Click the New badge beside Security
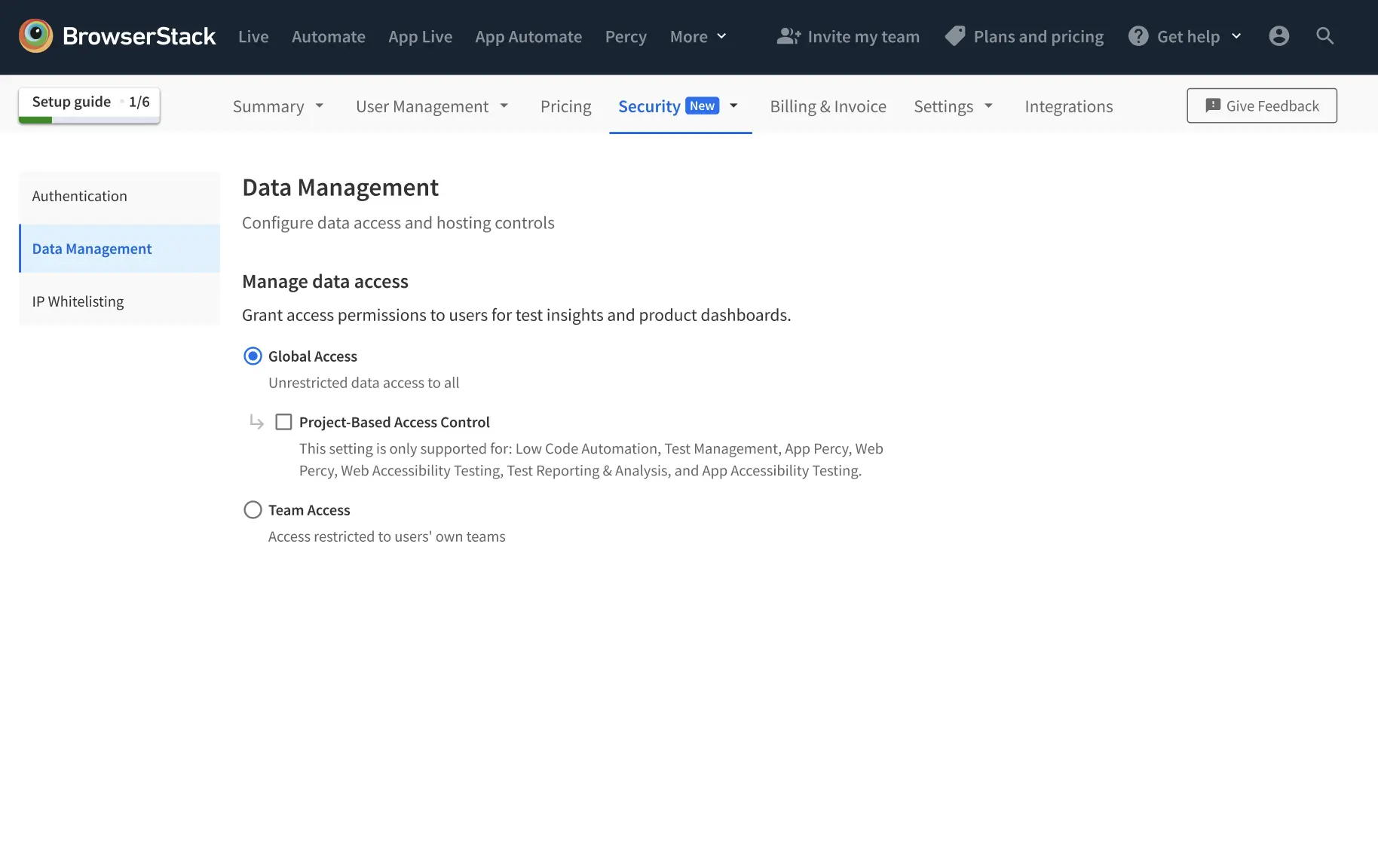This screenshot has height=868, width=1378. click(702, 106)
